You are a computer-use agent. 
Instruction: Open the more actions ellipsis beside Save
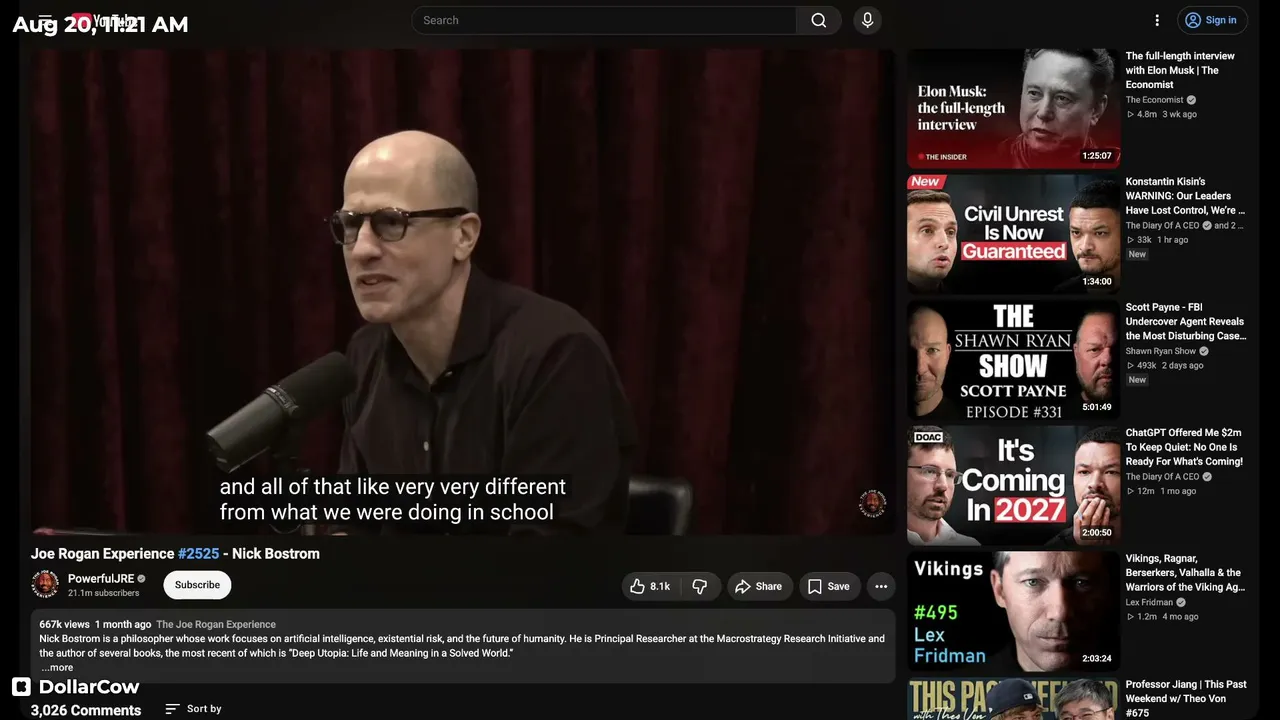pos(881,587)
